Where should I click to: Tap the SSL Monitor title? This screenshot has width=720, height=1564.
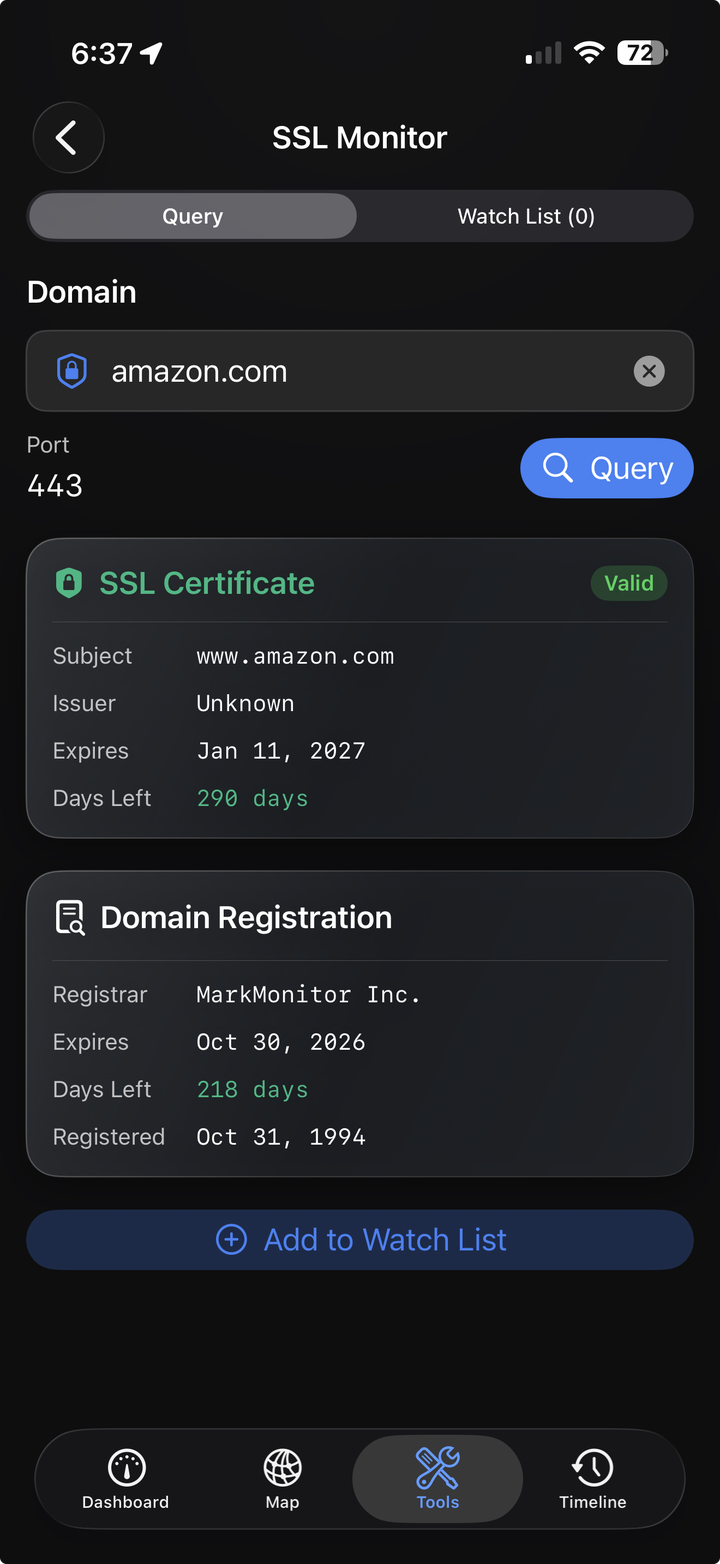(360, 138)
